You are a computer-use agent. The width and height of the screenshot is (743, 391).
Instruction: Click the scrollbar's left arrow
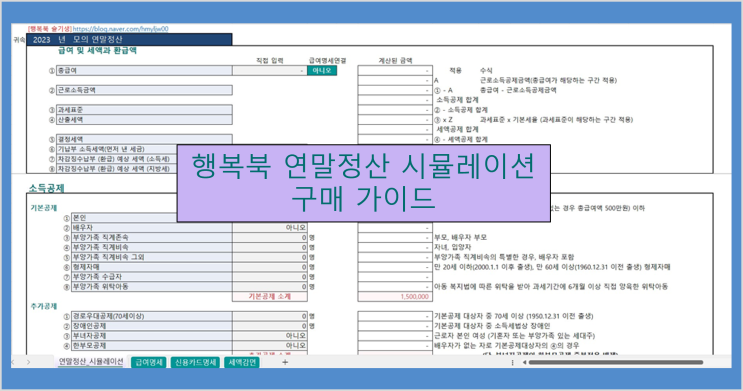coord(524,363)
